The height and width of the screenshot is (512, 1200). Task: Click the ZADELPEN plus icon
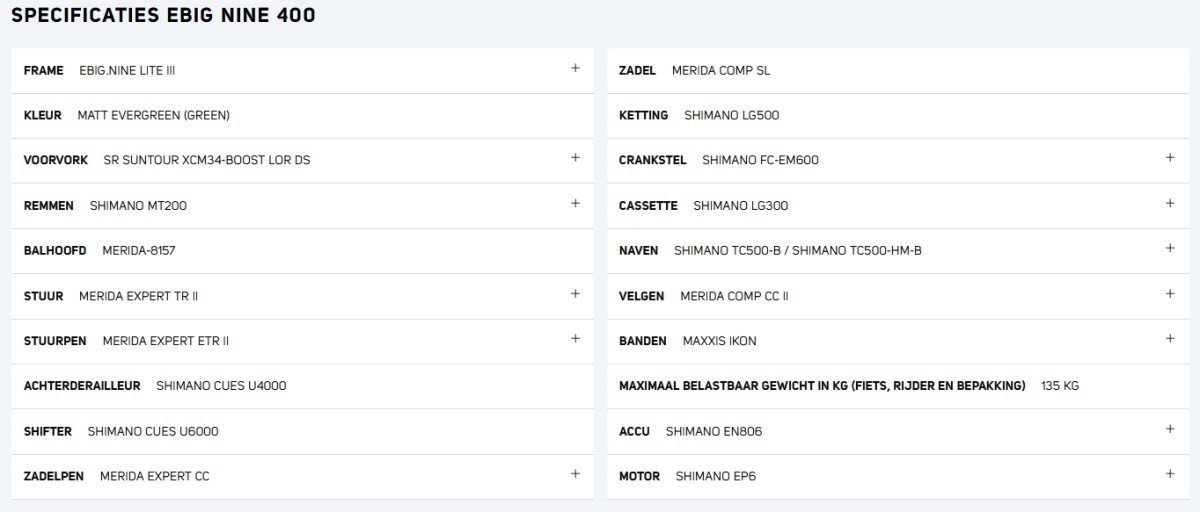pyautogui.click(x=575, y=474)
